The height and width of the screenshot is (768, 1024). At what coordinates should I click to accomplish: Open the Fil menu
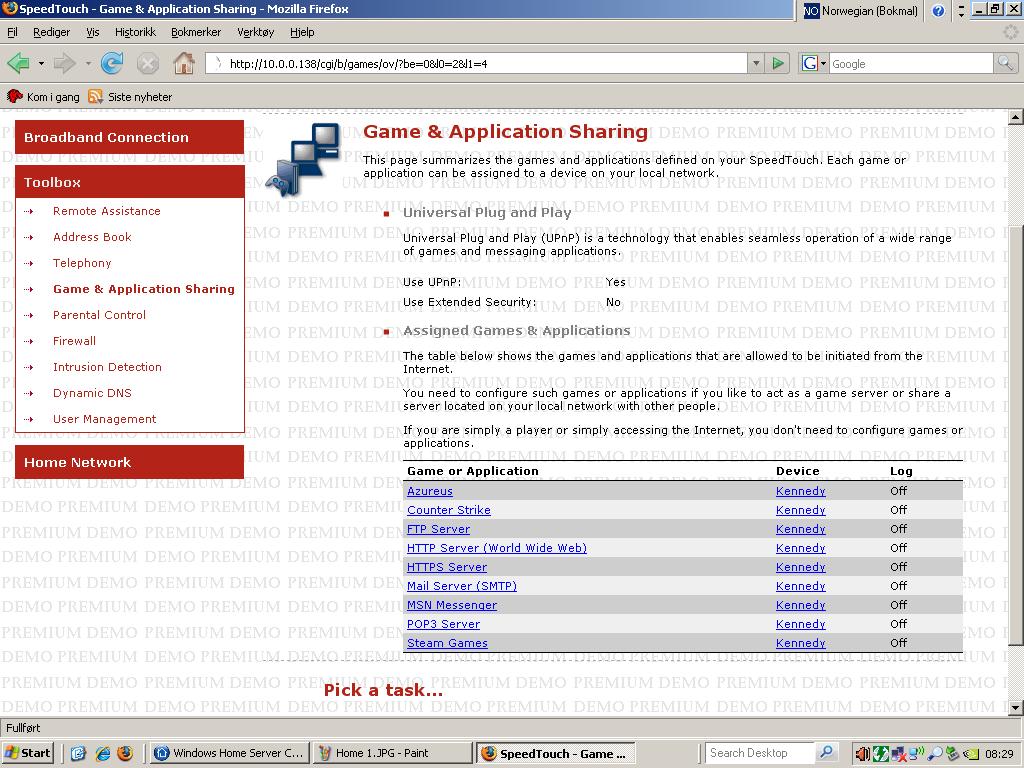pos(12,32)
